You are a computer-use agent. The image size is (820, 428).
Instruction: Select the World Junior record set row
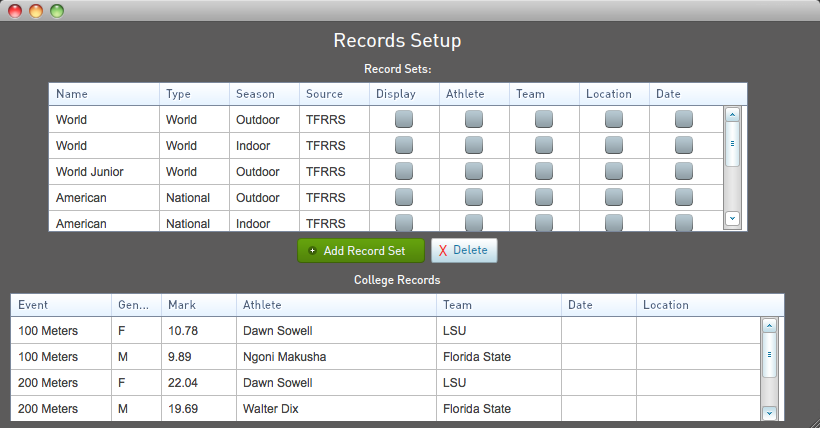tap(386, 172)
